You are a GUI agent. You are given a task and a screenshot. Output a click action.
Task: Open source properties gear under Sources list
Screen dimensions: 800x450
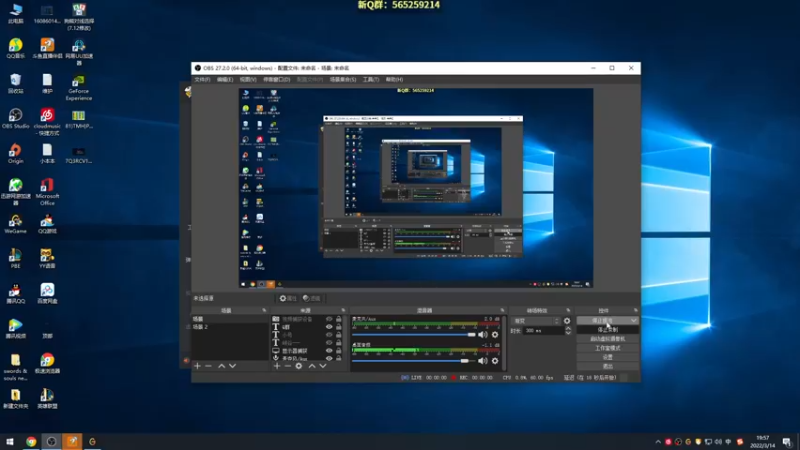coord(299,366)
